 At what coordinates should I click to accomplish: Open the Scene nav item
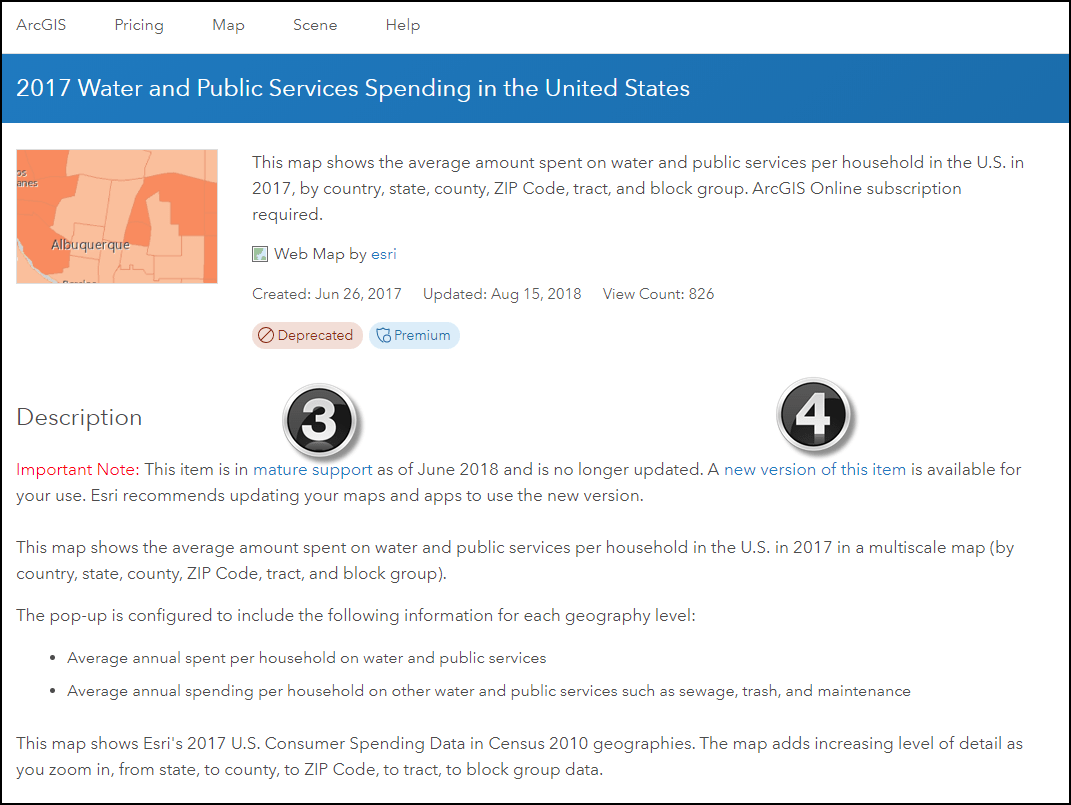(x=315, y=25)
